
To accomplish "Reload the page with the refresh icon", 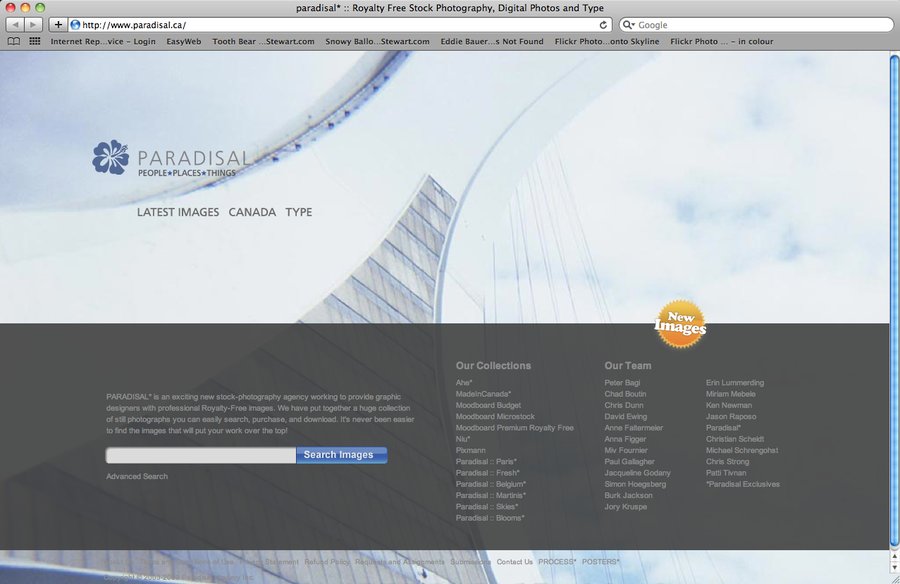I will point(603,25).
